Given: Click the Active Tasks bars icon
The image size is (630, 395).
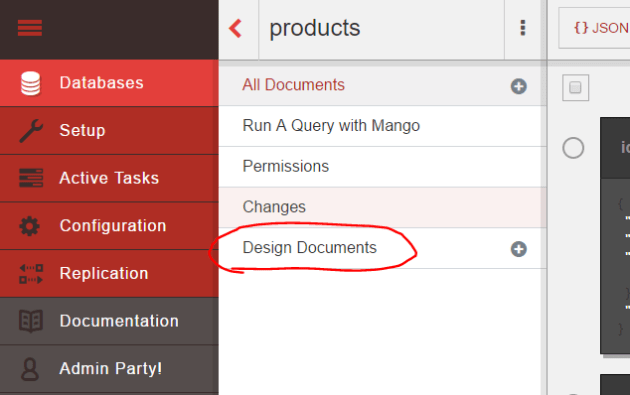Looking at the screenshot, I should 31,178.
